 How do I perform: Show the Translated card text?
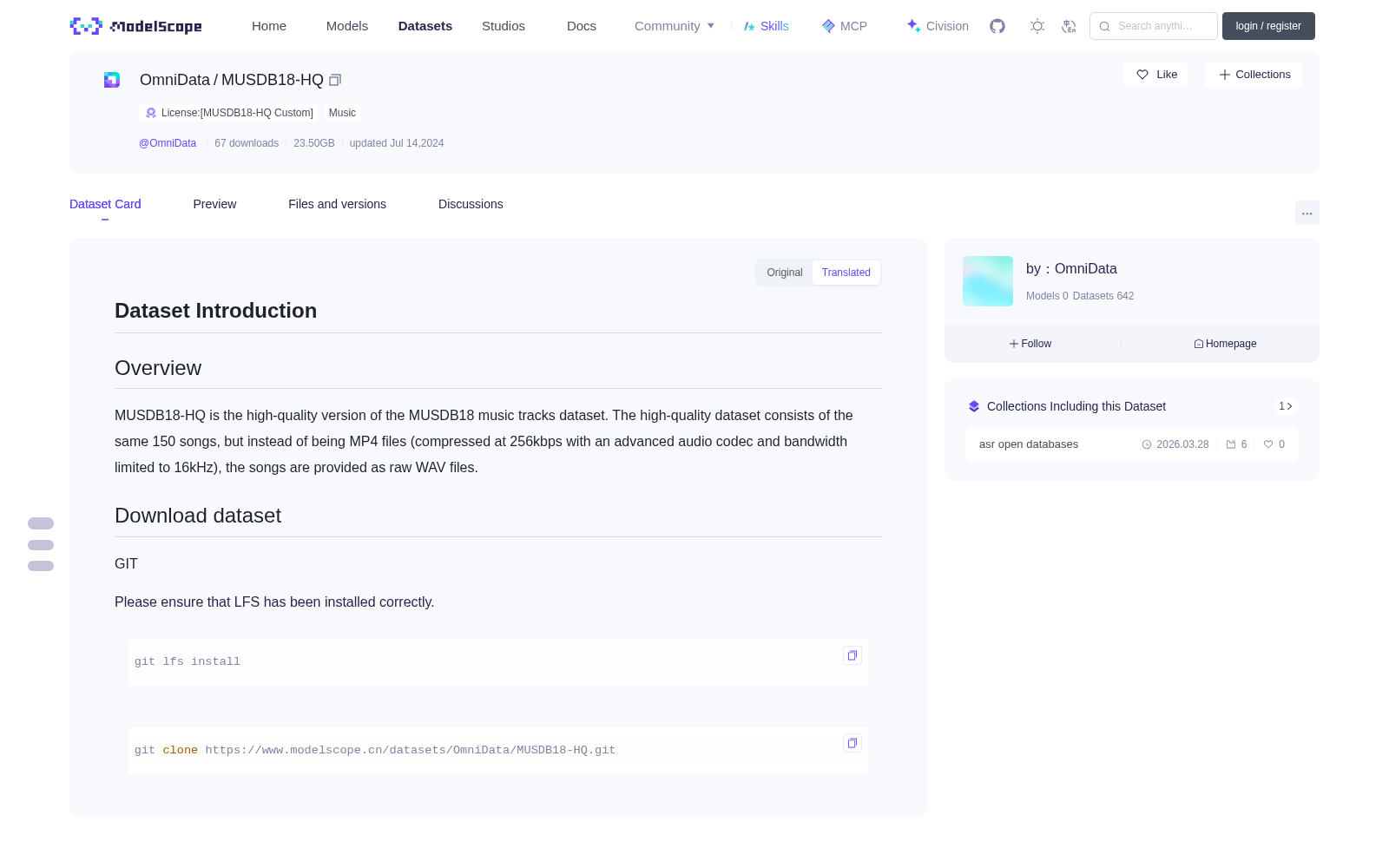click(846, 273)
